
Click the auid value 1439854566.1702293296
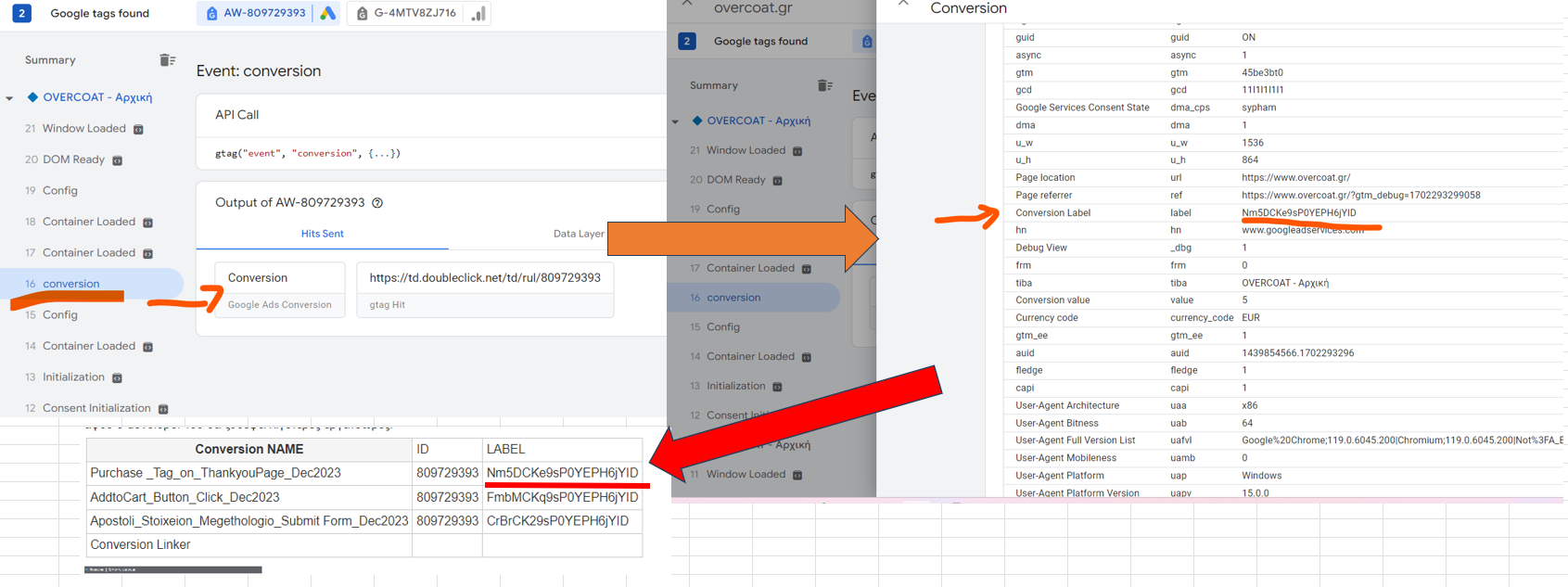(1297, 353)
